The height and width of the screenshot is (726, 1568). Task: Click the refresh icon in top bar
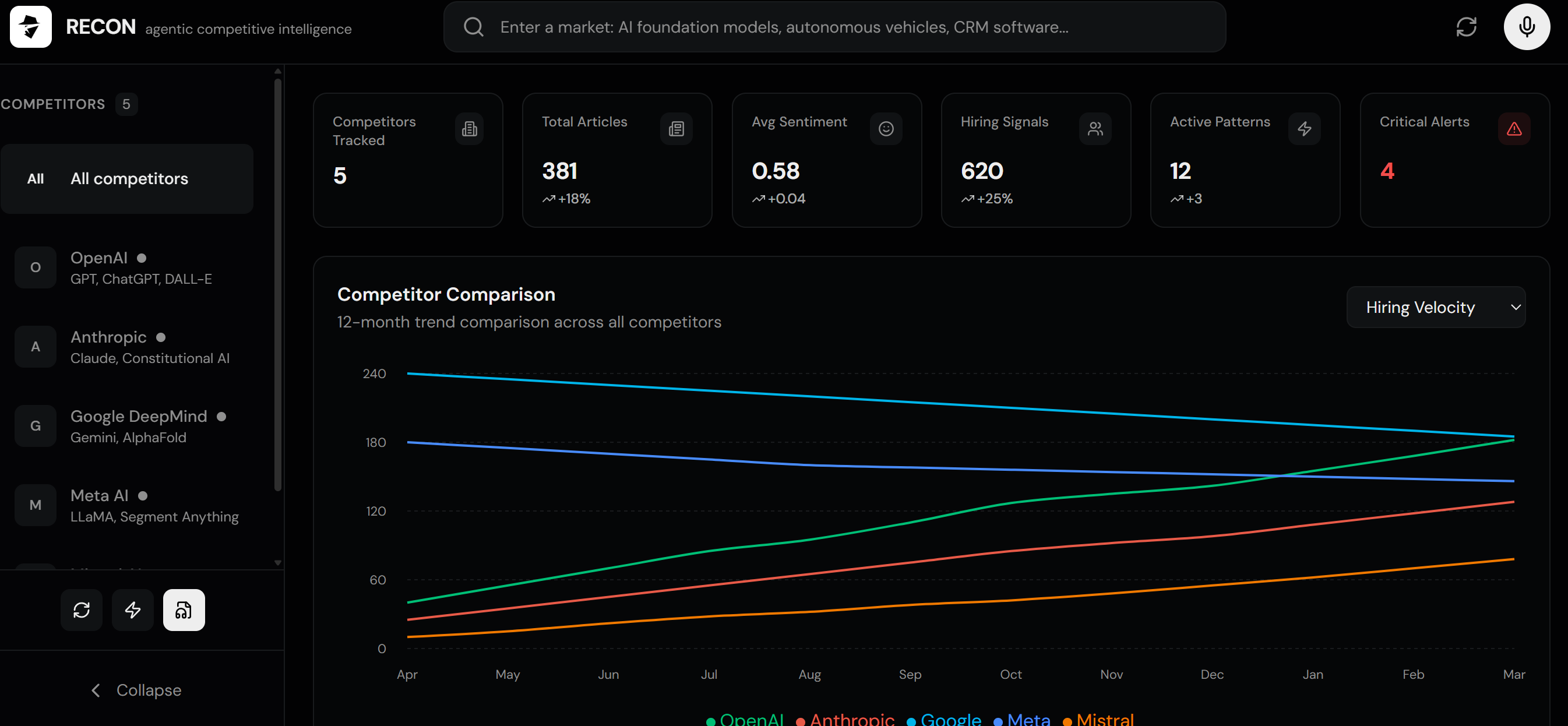click(1466, 27)
